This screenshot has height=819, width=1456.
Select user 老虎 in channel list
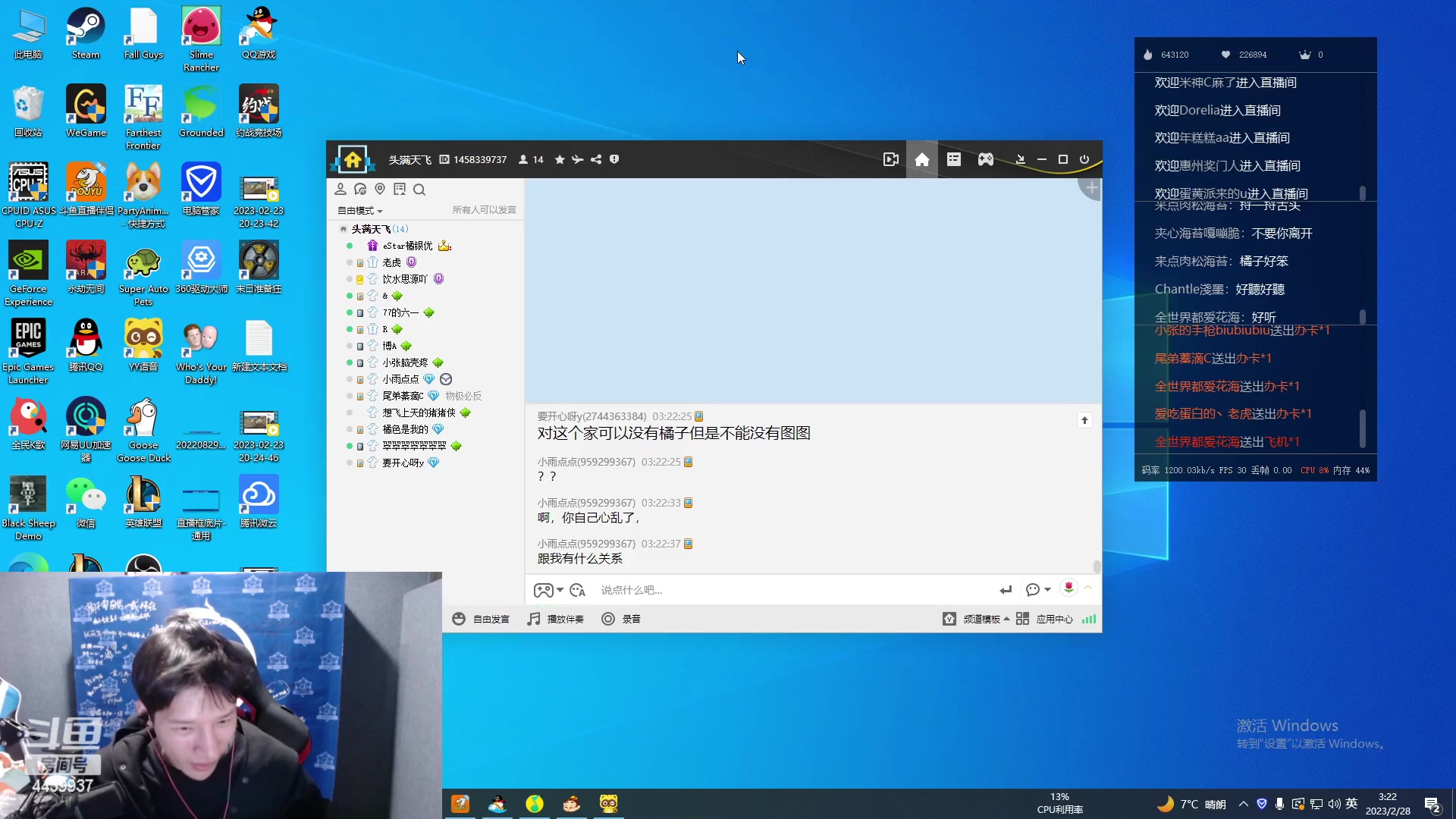click(x=391, y=262)
